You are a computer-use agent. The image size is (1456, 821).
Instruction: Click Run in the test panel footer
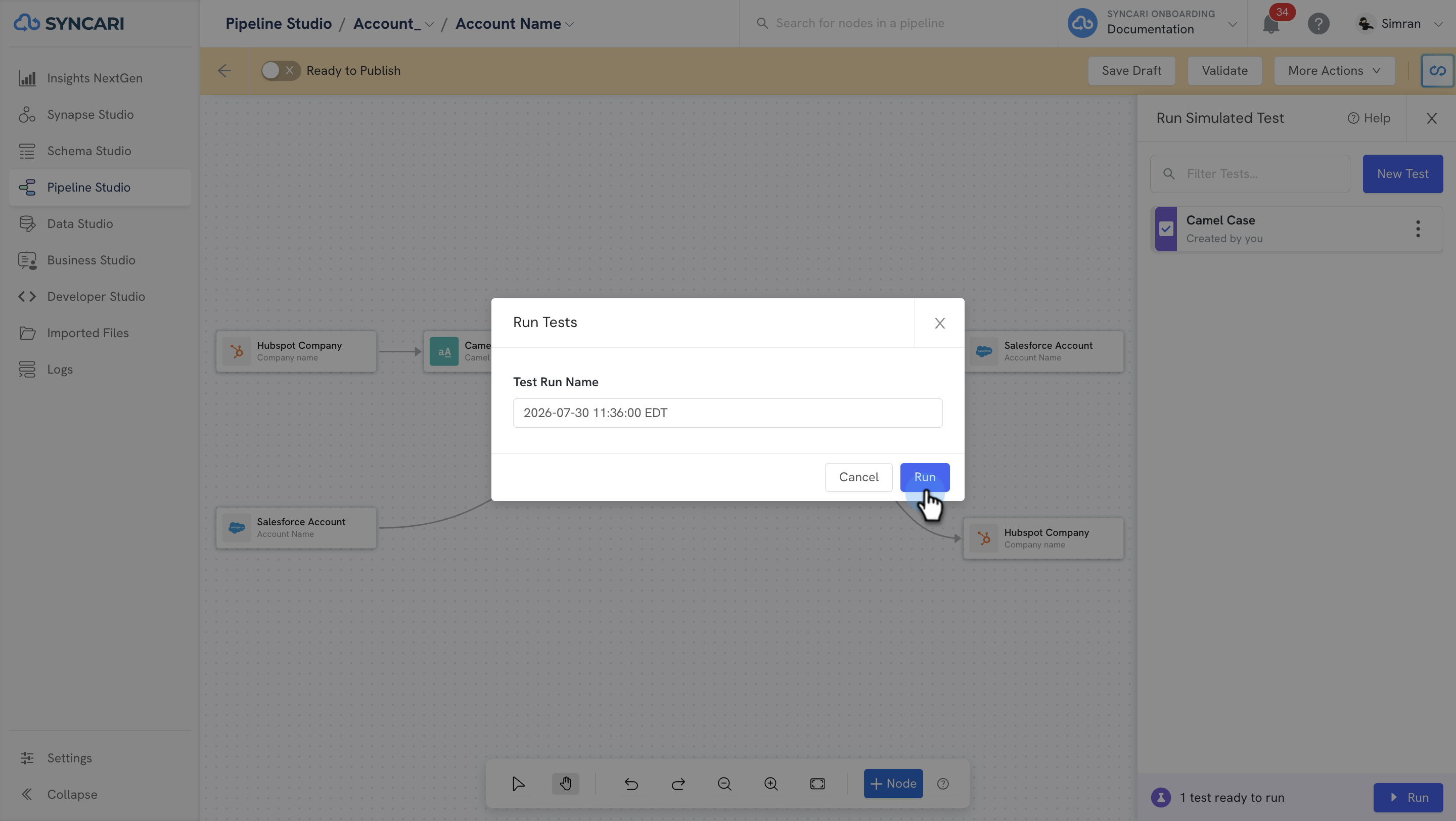[x=1408, y=797]
